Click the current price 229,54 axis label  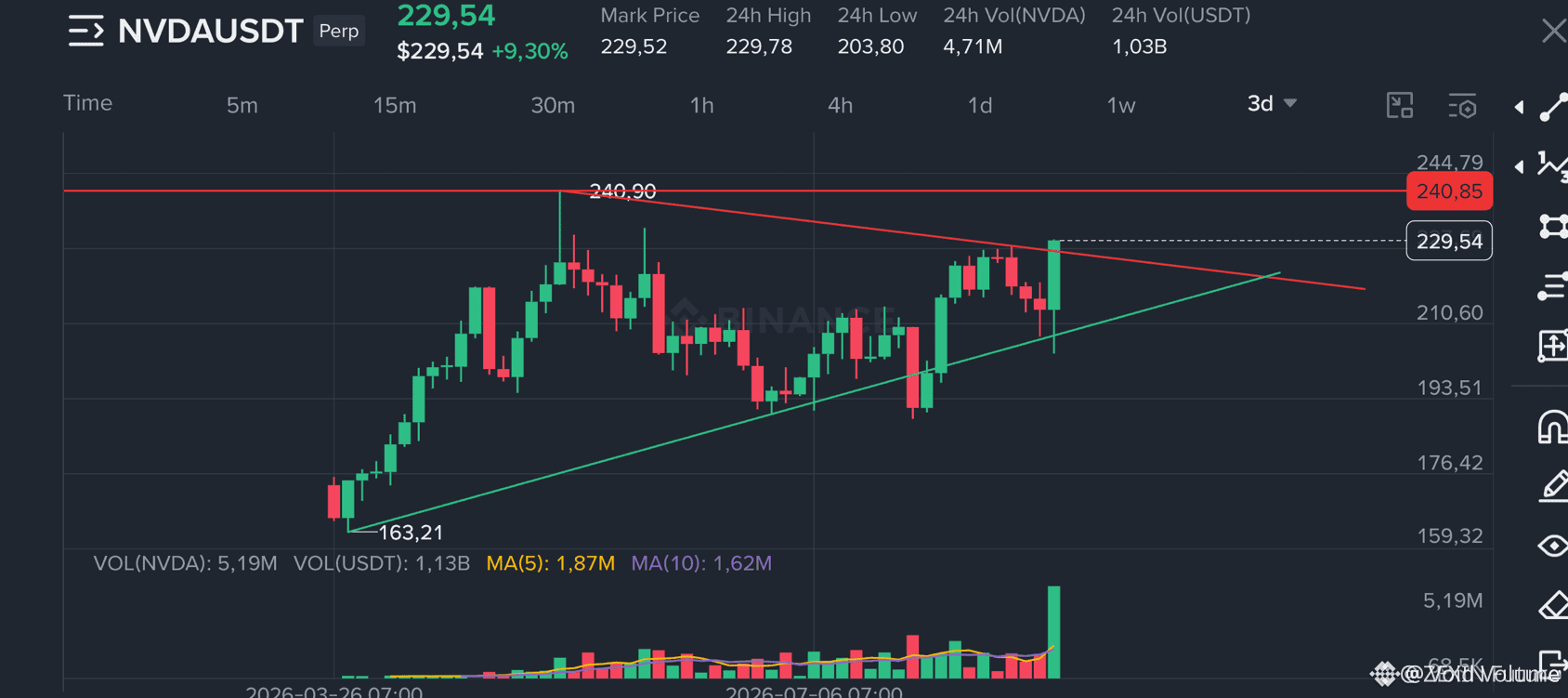pyautogui.click(x=1449, y=242)
